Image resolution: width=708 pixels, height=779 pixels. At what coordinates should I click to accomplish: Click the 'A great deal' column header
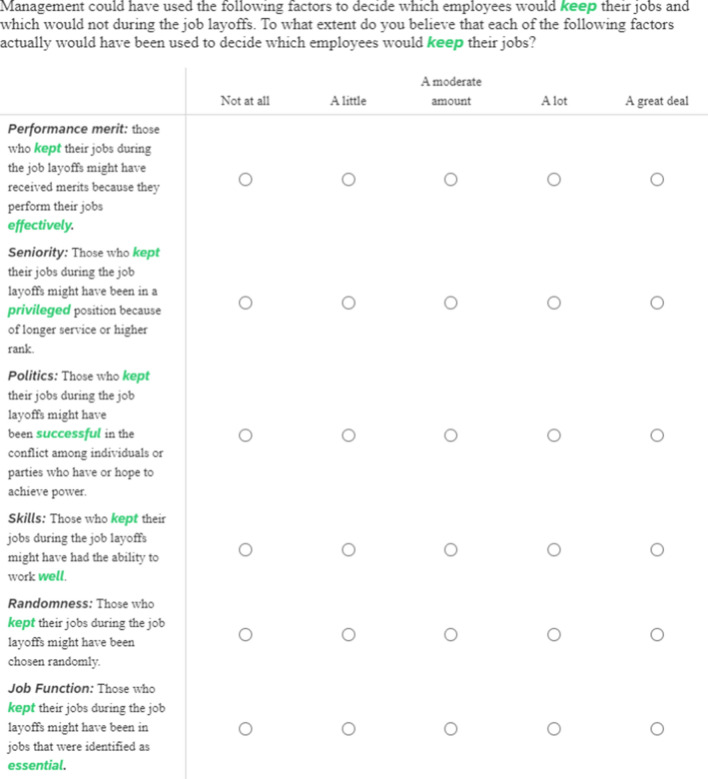point(656,101)
